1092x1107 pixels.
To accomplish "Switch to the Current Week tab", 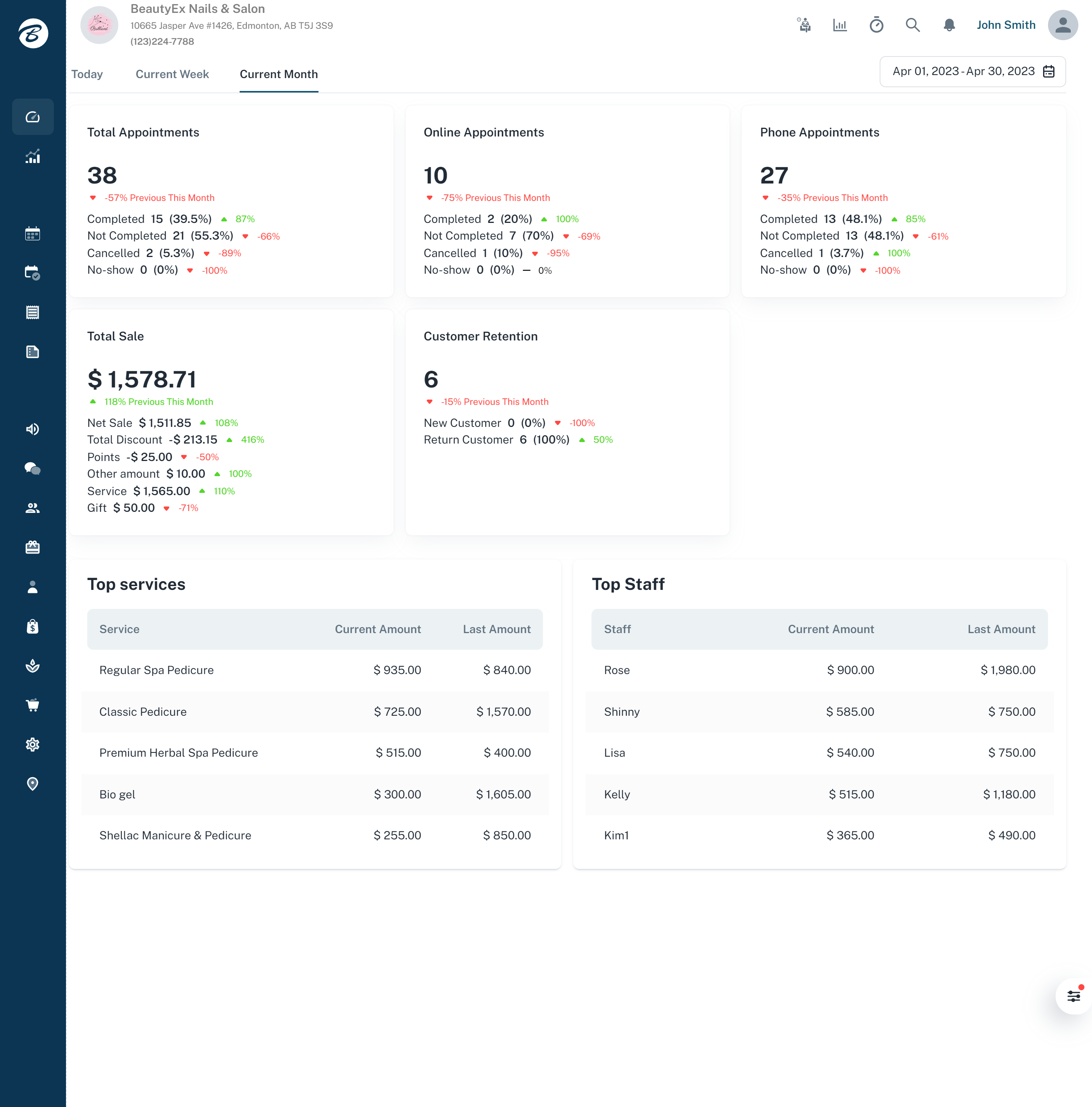I will pyautogui.click(x=172, y=74).
